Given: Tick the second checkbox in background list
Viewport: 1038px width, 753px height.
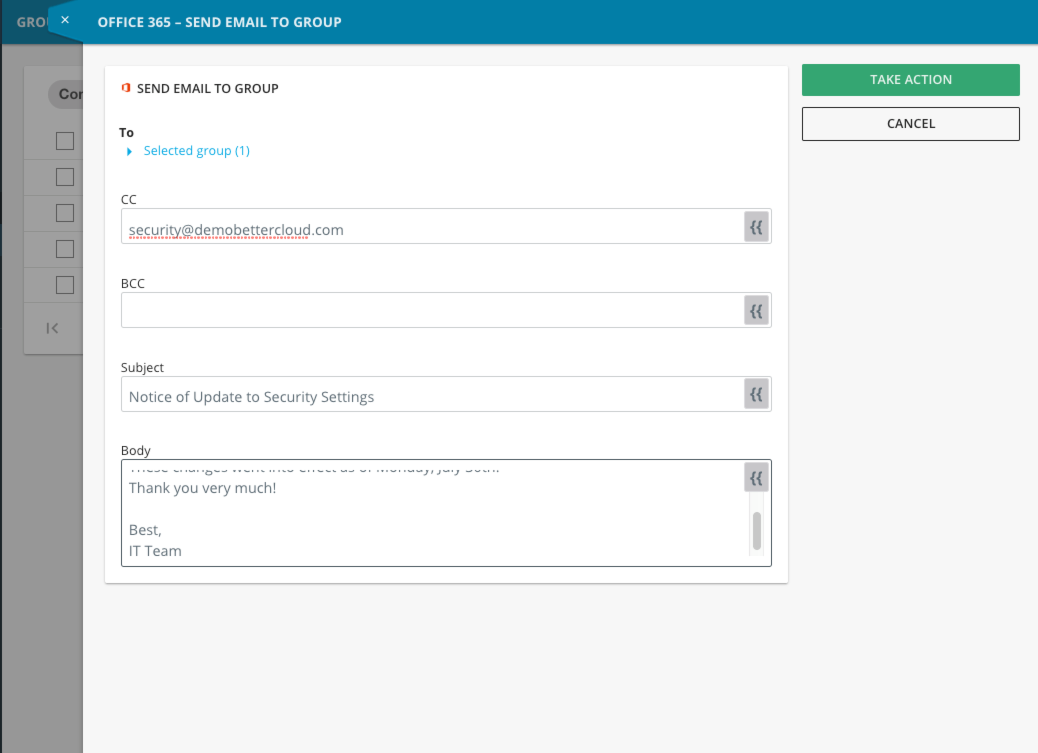Looking at the screenshot, I should [x=65, y=177].
